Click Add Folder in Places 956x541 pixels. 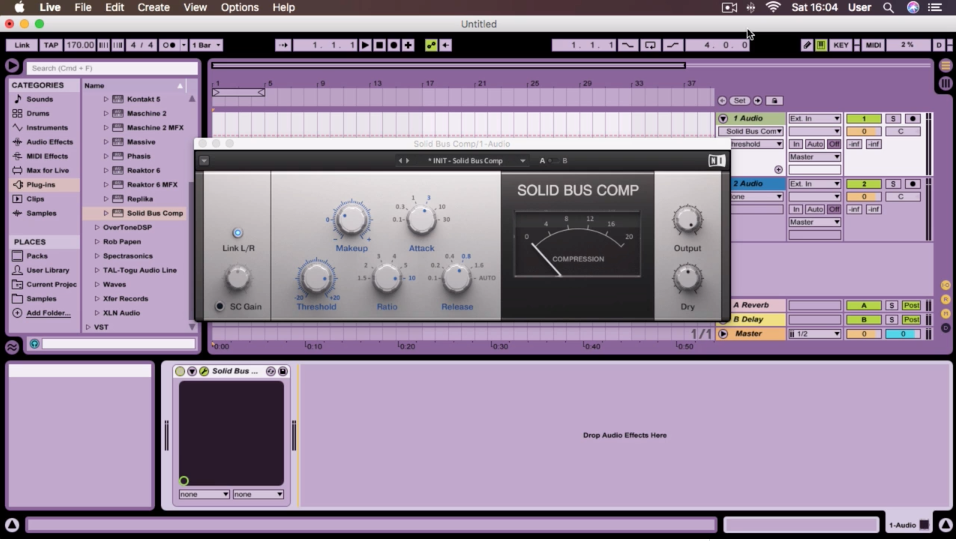[x=48, y=313]
